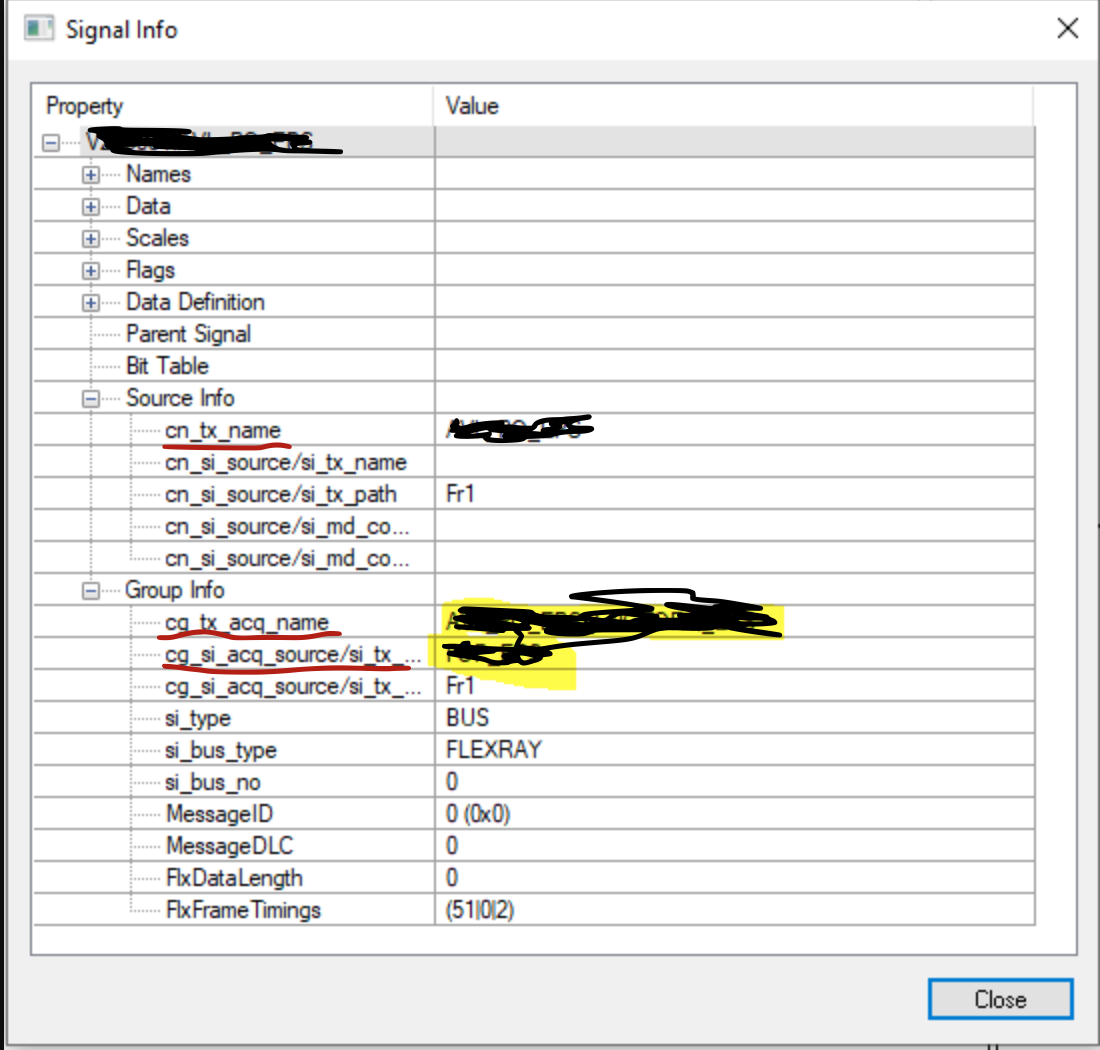Click the FlxDataLength value 0
The image size is (1100, 1050).
click(452, 878)
